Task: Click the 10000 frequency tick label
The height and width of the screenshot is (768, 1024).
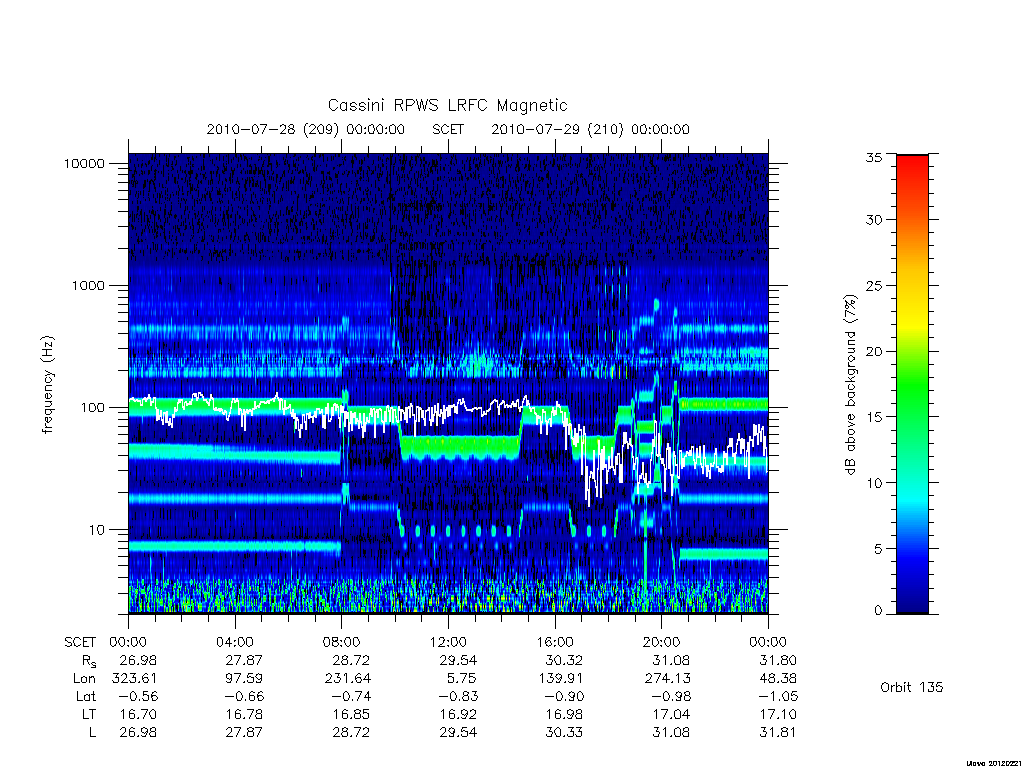Action: [x=84, y=163]
